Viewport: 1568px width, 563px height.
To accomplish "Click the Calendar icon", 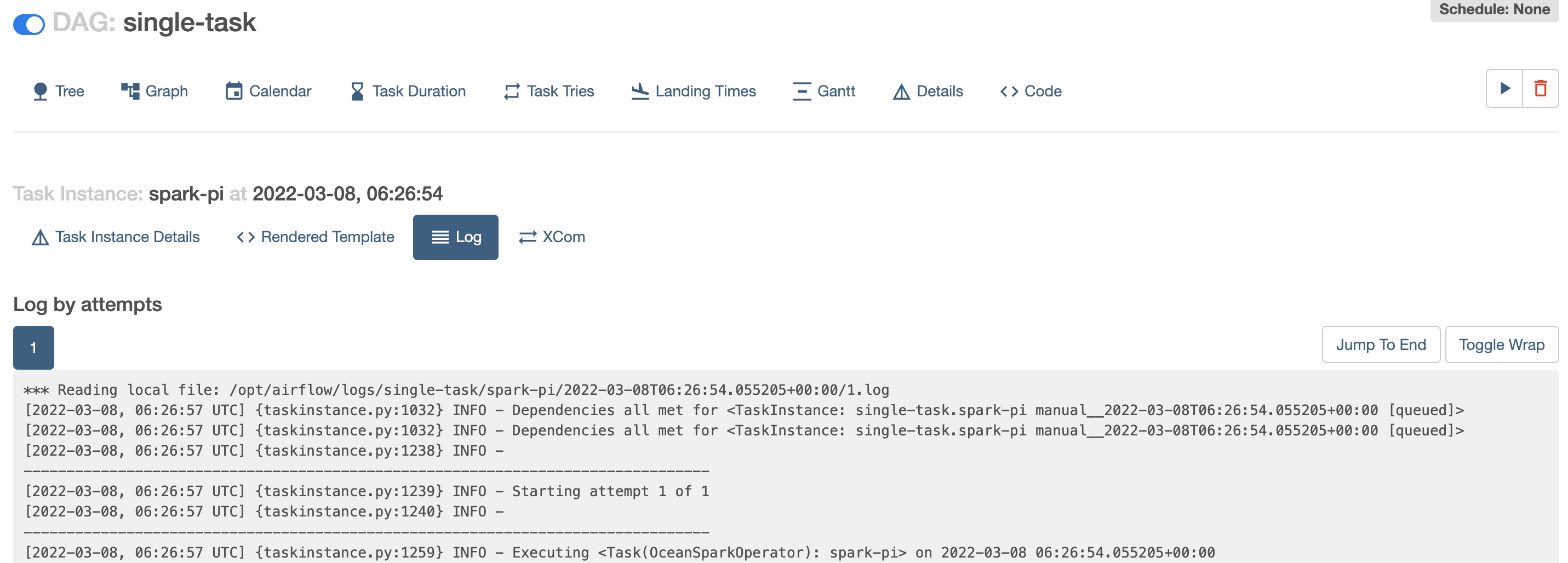I will tap(234, 91).
